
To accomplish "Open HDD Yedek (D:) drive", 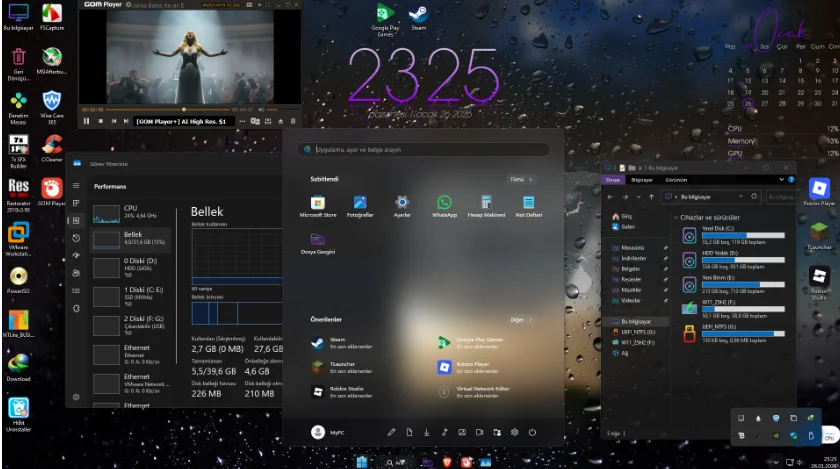I will tap(734, 260).
